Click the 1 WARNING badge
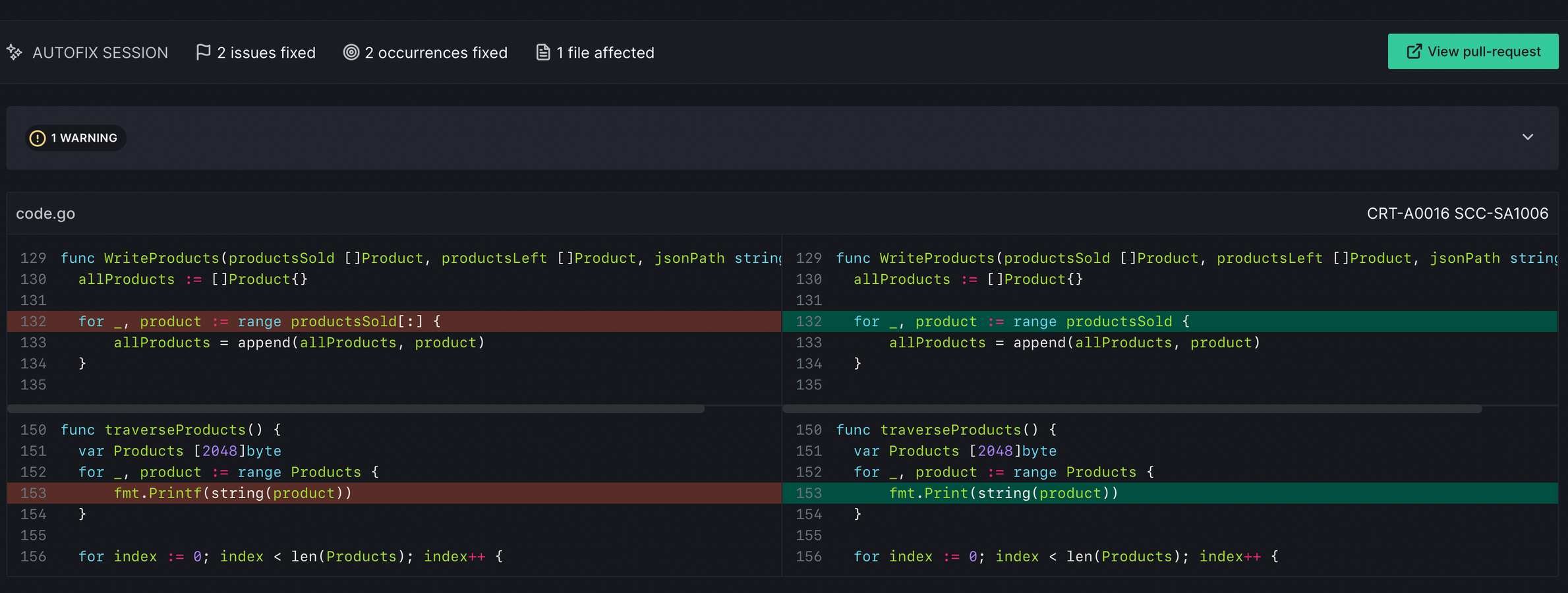 pos(75,138)
